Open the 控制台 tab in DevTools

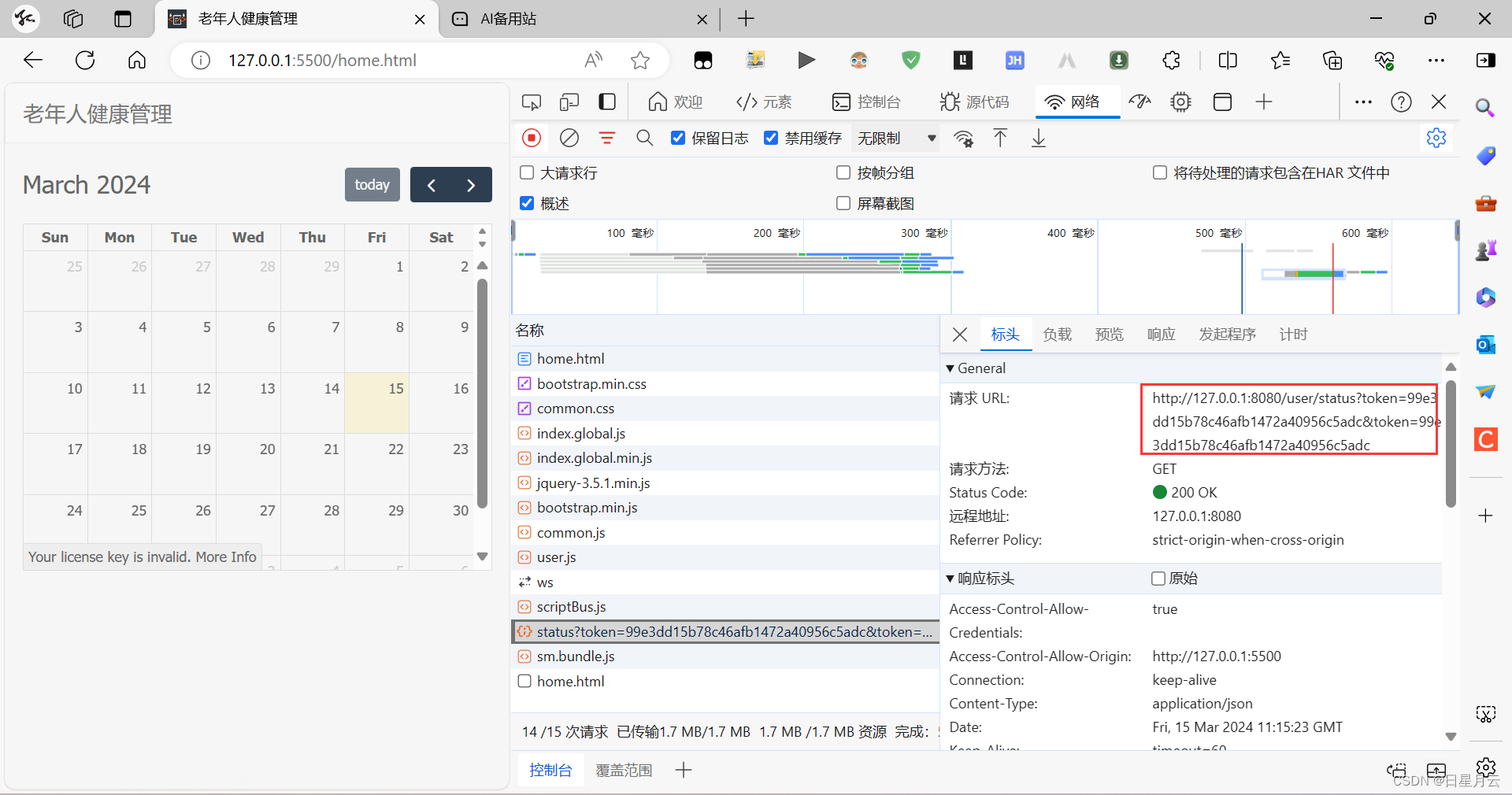tap(866, 102)
